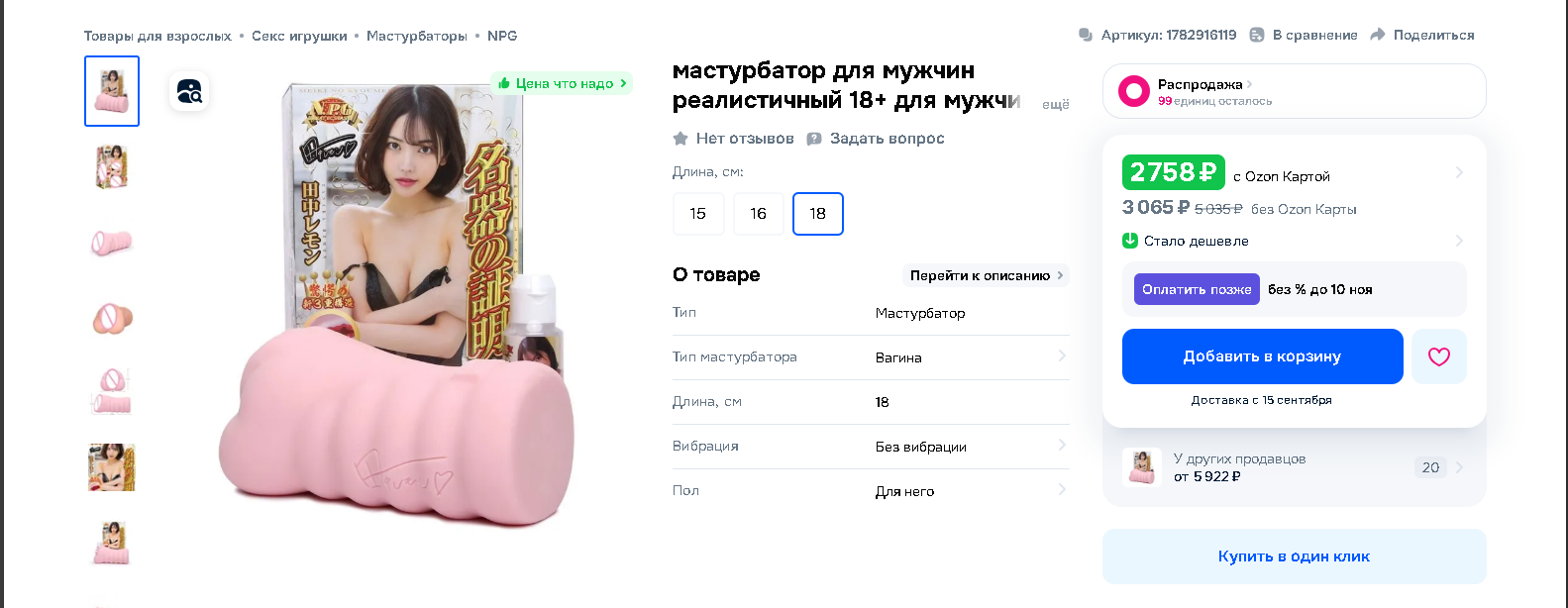This screenshot has width=1568, height=608.
Task: Expand the Тип мастурбатора row chevron
Action: [x=1062, y=355]
